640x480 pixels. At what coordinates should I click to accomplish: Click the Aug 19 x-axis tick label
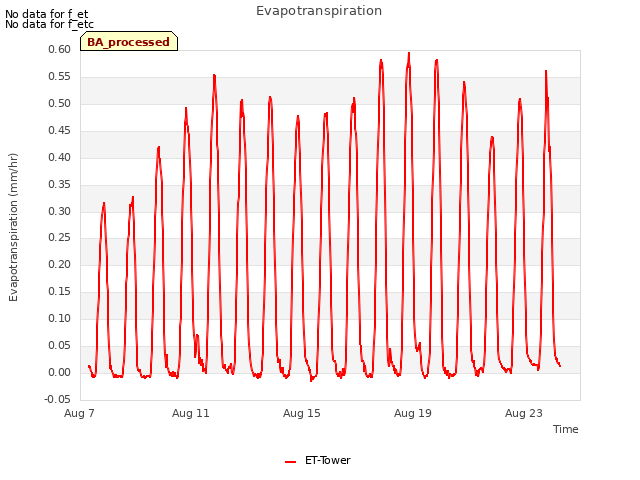413,413
